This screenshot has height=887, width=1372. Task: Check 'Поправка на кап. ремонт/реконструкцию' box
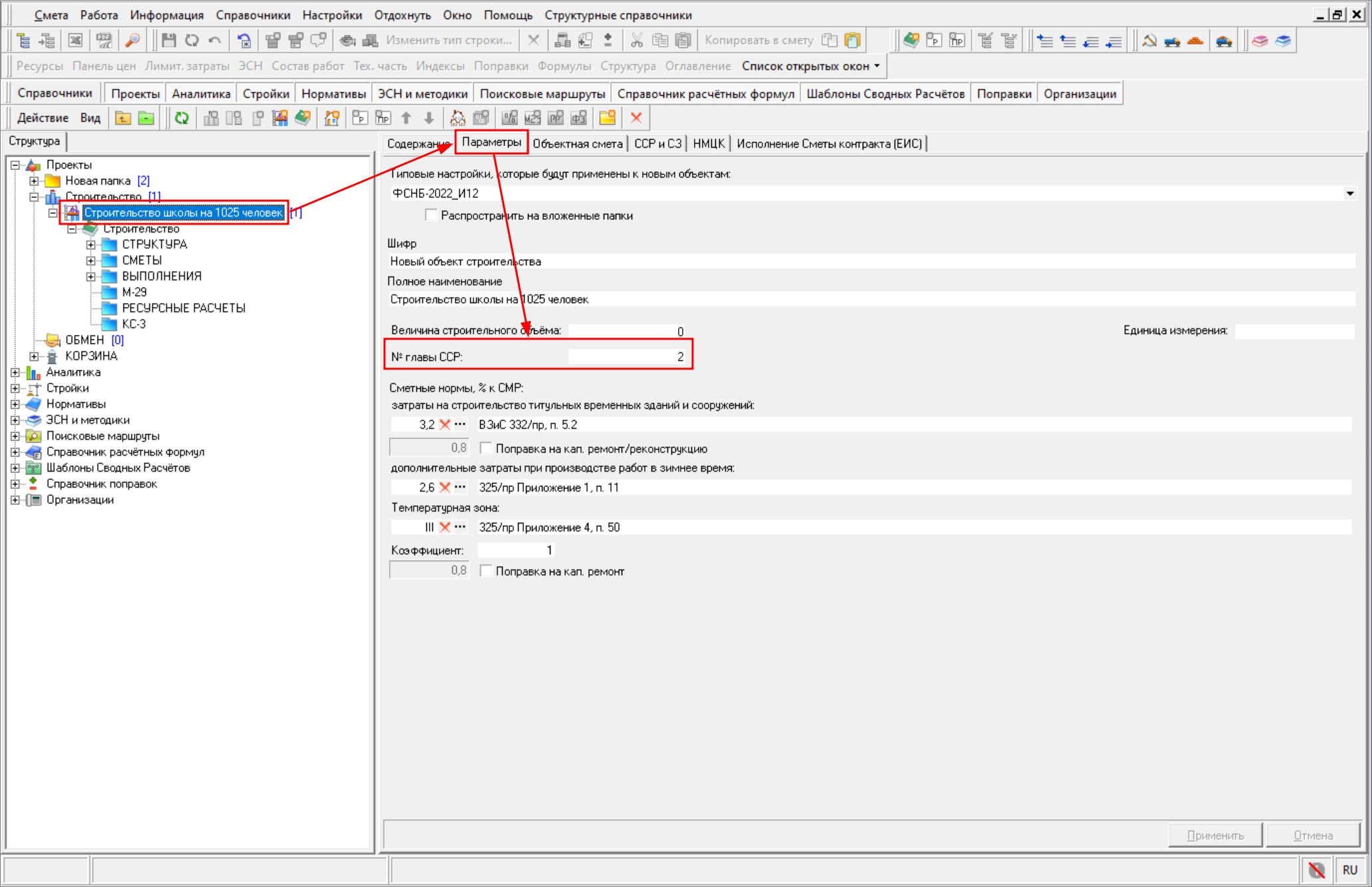(x=486, y=448)
